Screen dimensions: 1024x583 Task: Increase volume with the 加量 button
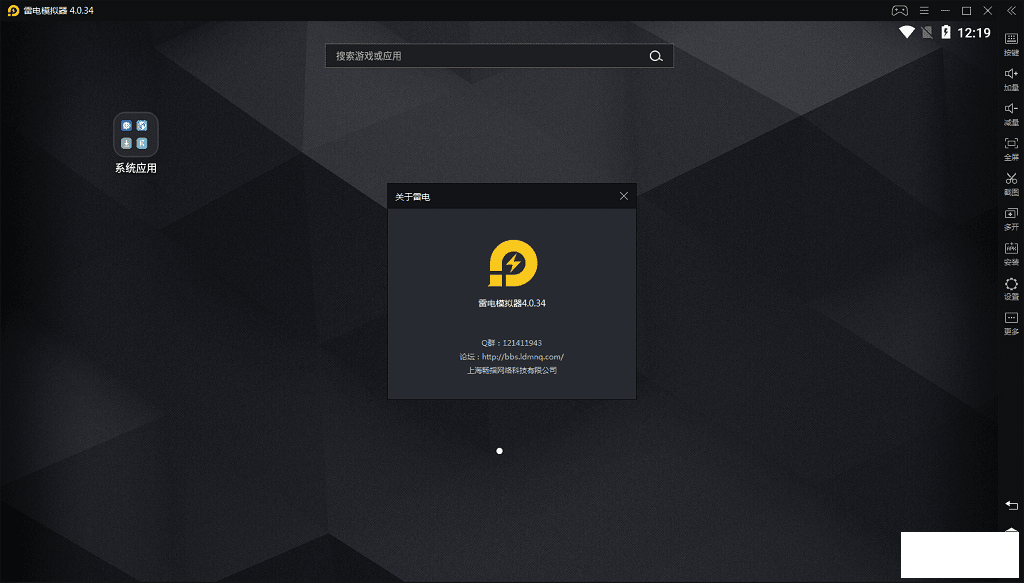[1011, 79]
